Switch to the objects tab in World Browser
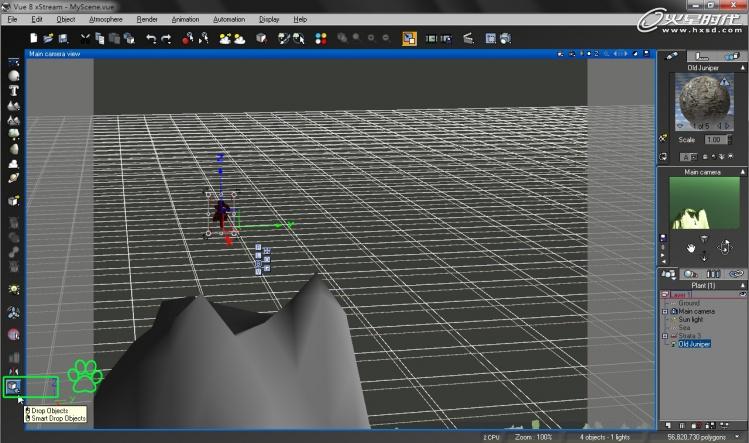This screenshot has width=749, height=443. [668, 274]
